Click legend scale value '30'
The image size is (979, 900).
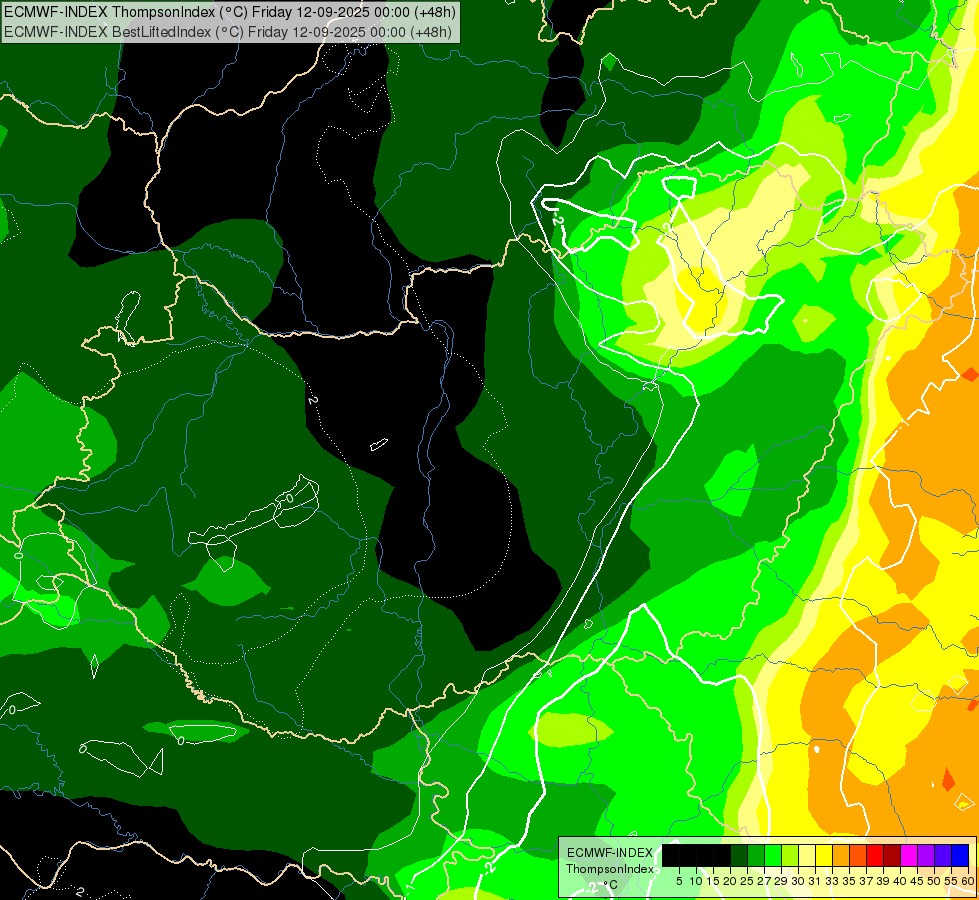798,881
